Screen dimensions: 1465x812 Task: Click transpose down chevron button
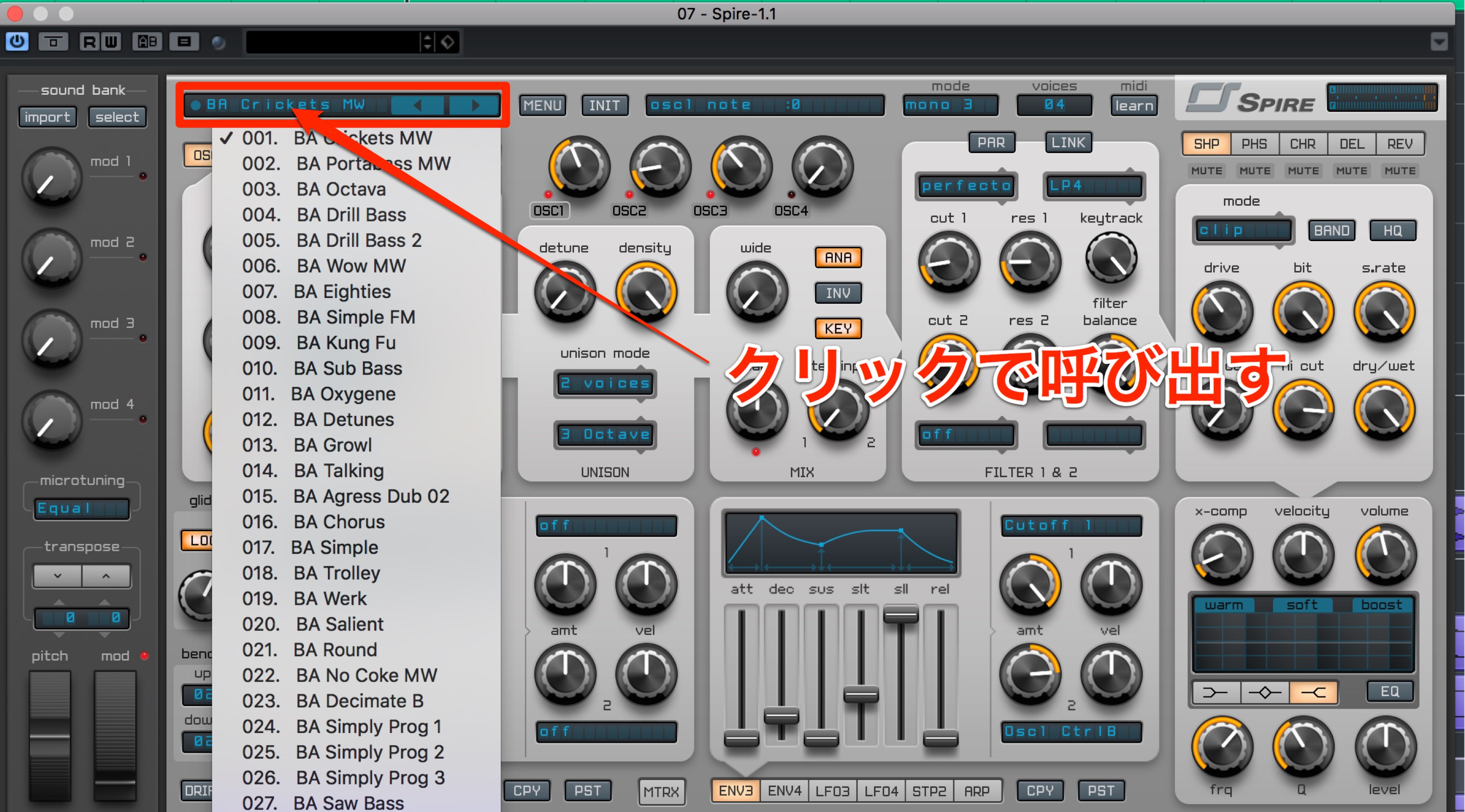(57, 576)
